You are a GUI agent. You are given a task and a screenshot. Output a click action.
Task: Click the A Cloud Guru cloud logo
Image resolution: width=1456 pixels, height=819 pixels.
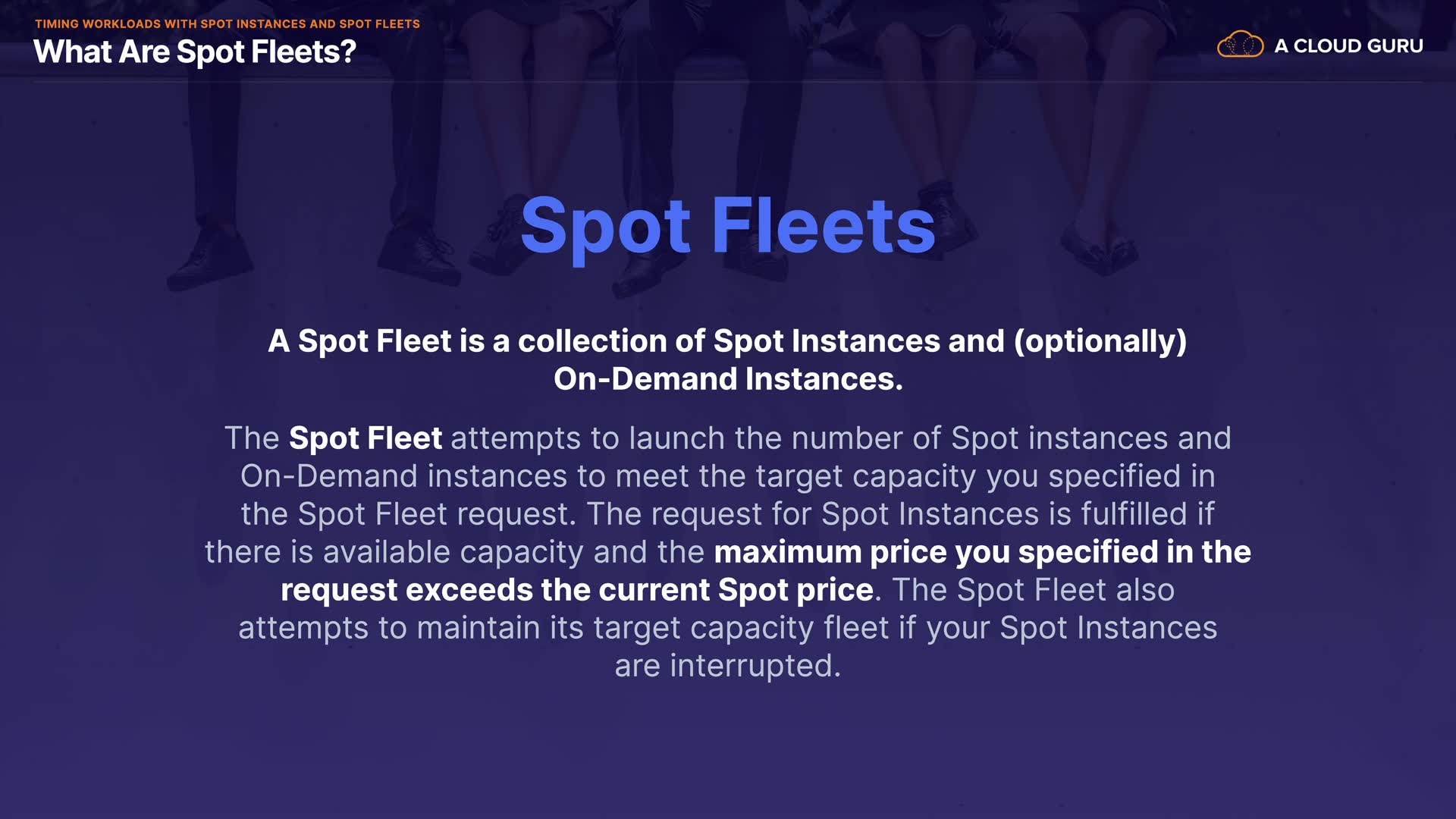[1240, 45]
